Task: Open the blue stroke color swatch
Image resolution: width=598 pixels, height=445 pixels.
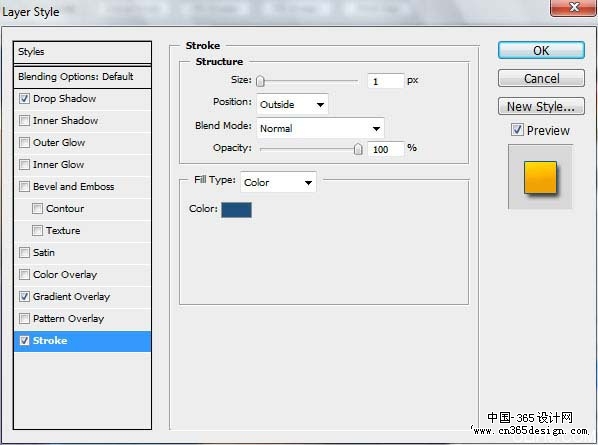Action: 236,210
